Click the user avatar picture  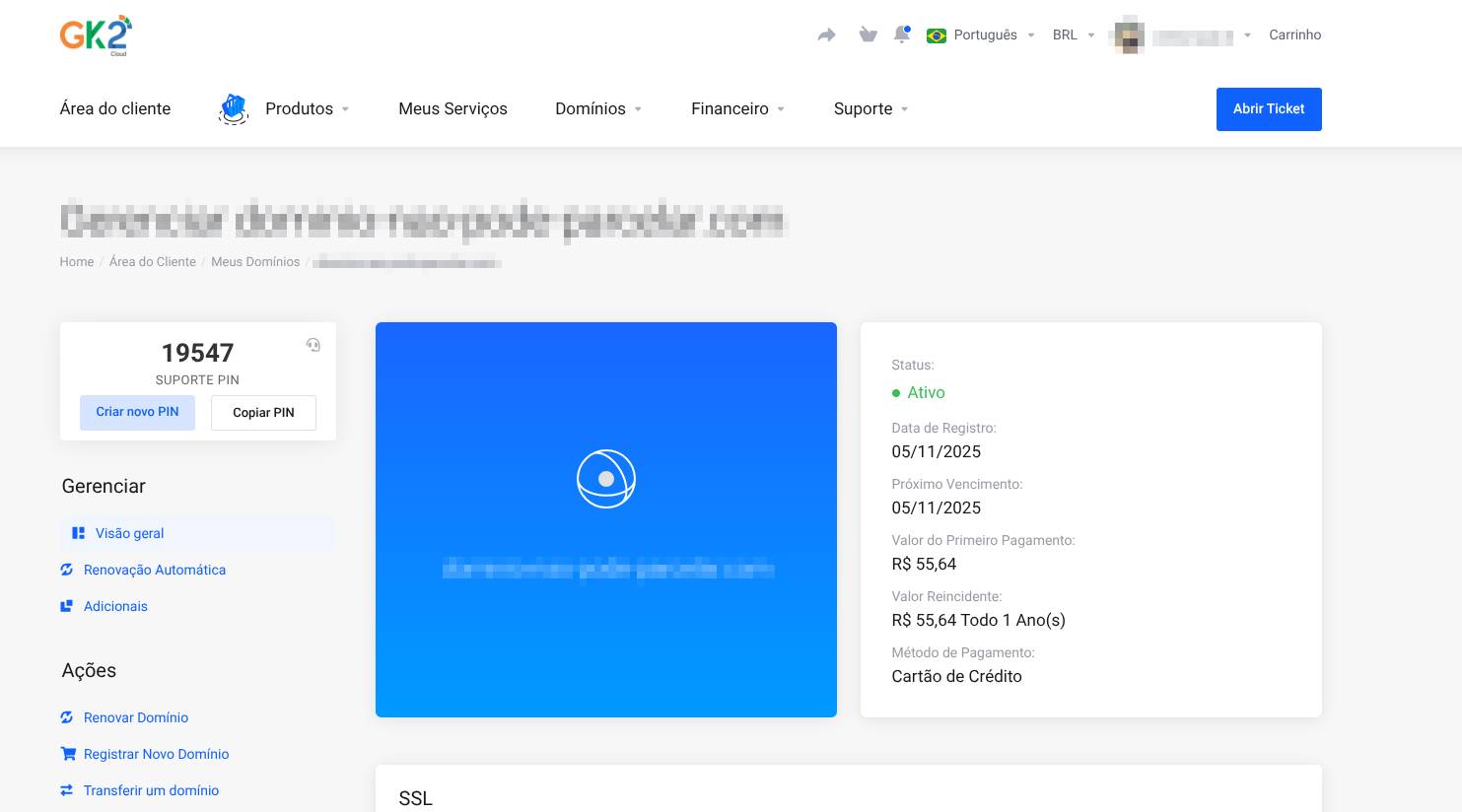pos(1130,35)
